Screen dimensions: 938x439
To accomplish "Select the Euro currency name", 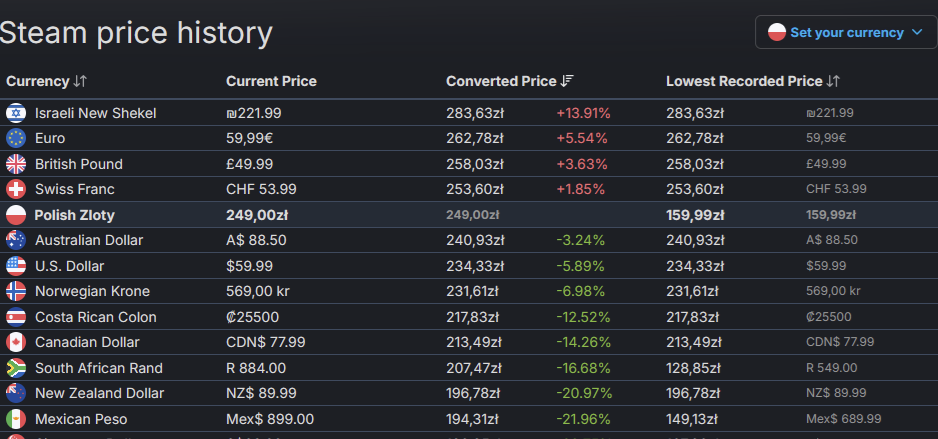I will 50,138.
